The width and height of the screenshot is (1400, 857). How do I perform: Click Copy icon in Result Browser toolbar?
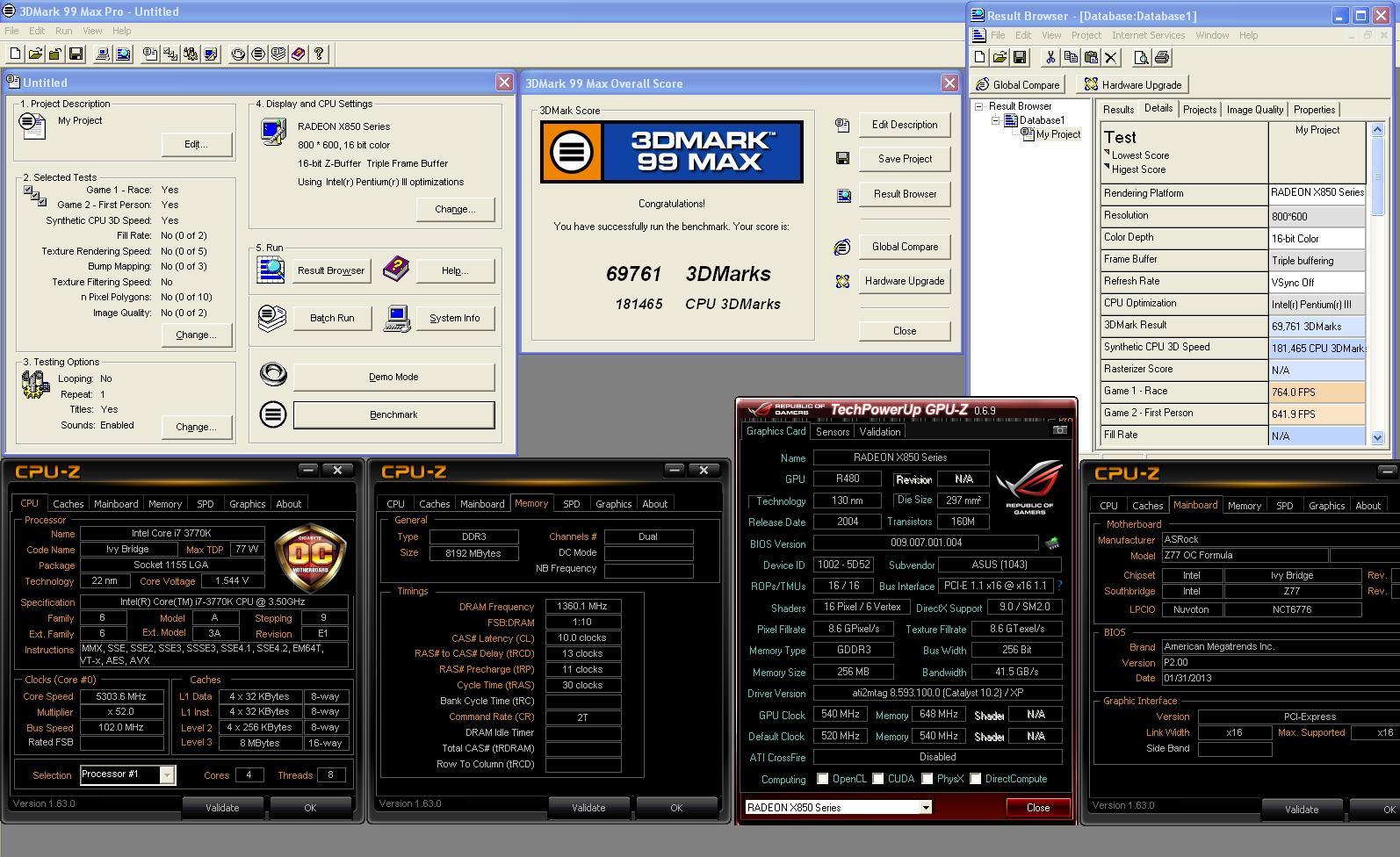click(x=1071, y=58)
